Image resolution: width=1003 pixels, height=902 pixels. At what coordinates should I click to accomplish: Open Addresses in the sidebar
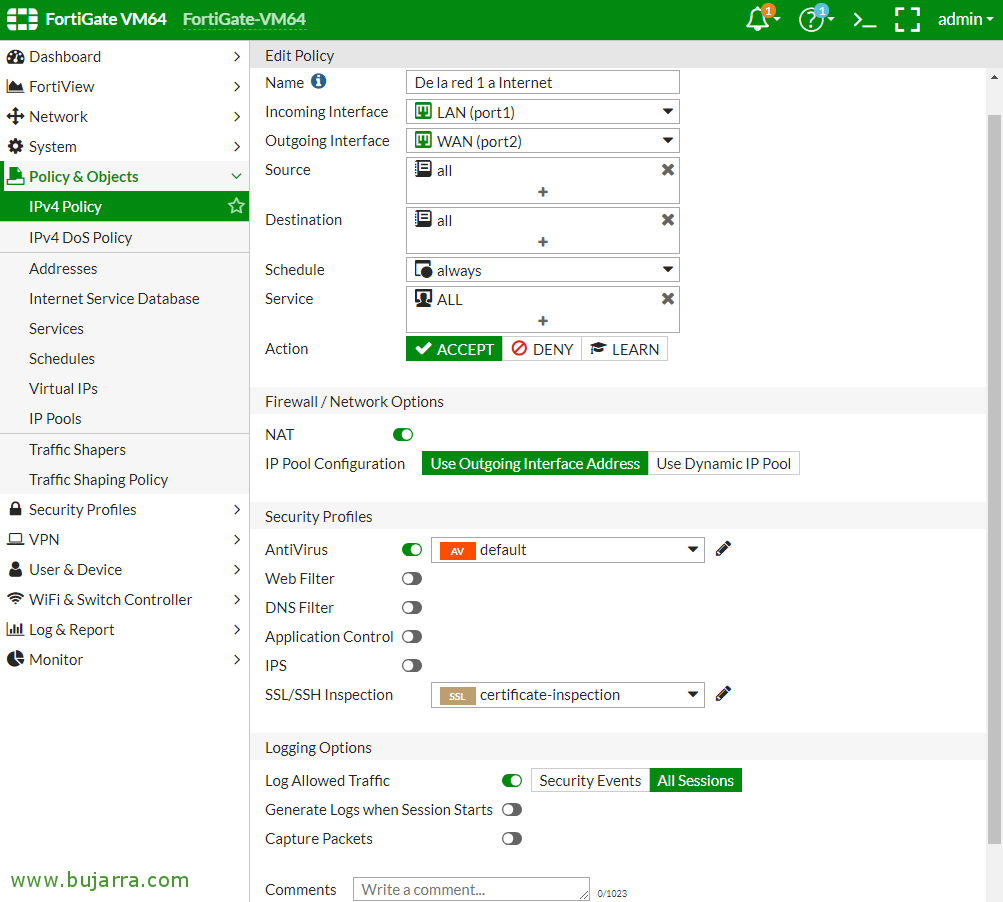(x=63, y=268)
